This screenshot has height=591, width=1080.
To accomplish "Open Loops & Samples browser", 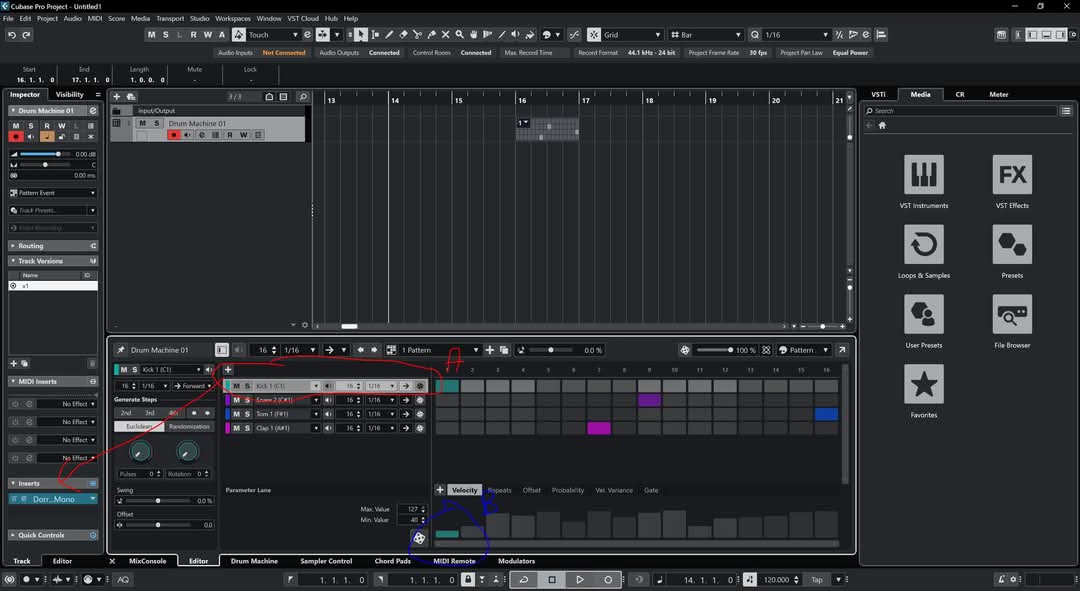I will pyautogui.click(x=924, y=244).
